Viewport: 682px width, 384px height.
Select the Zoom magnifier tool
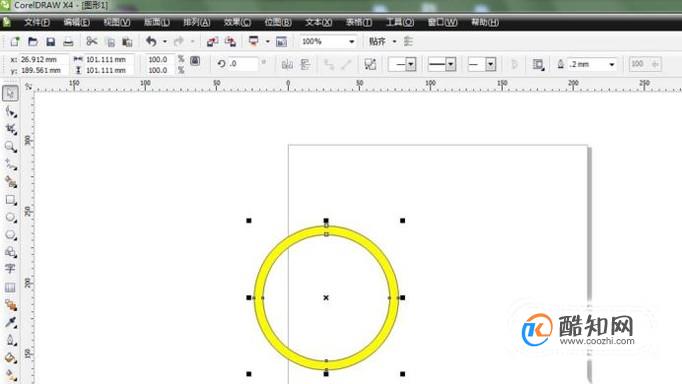(x=10, y=147)
